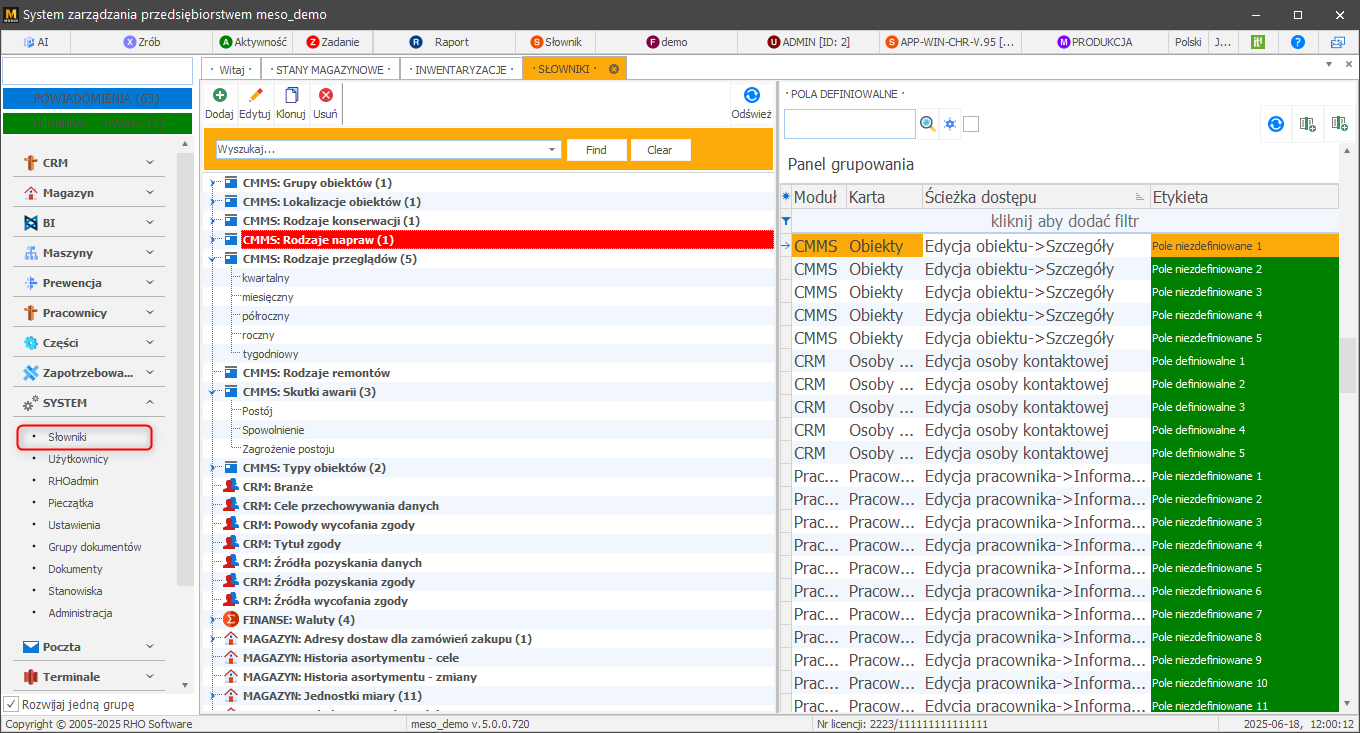
Task: Click the Dodaj (add) green plus icon
Action: (219, 96)
